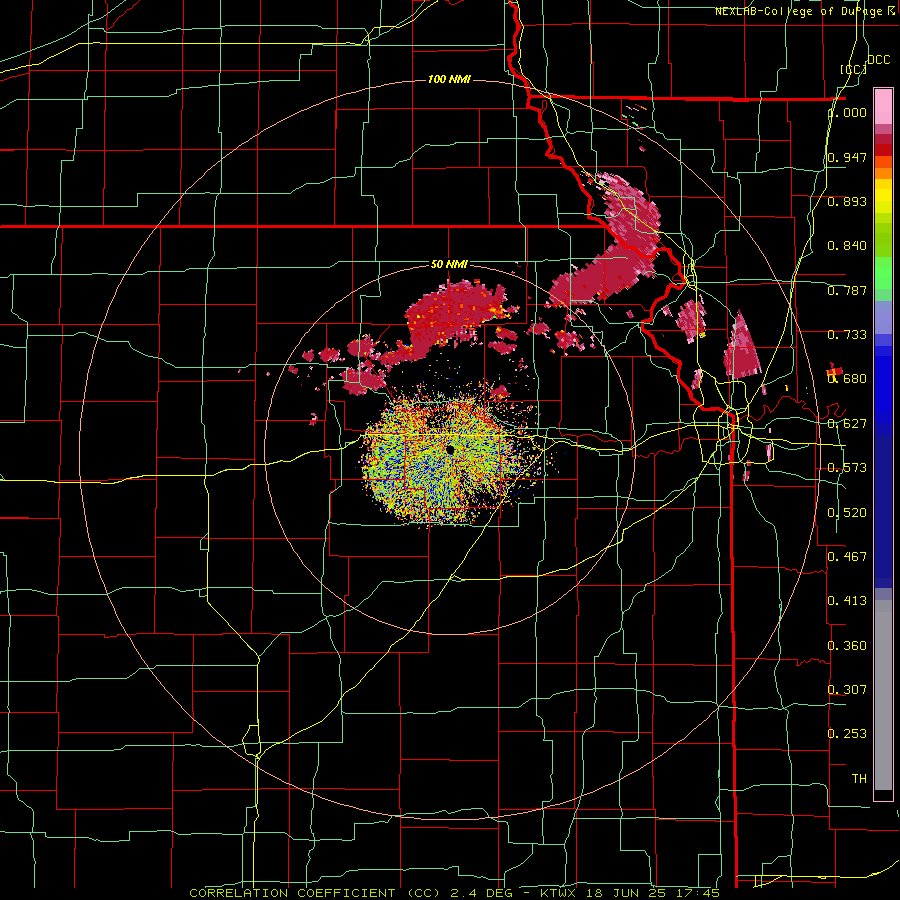
Task: Click the NEXLAB-College of DuPage title text
Action: click(800, 11)
